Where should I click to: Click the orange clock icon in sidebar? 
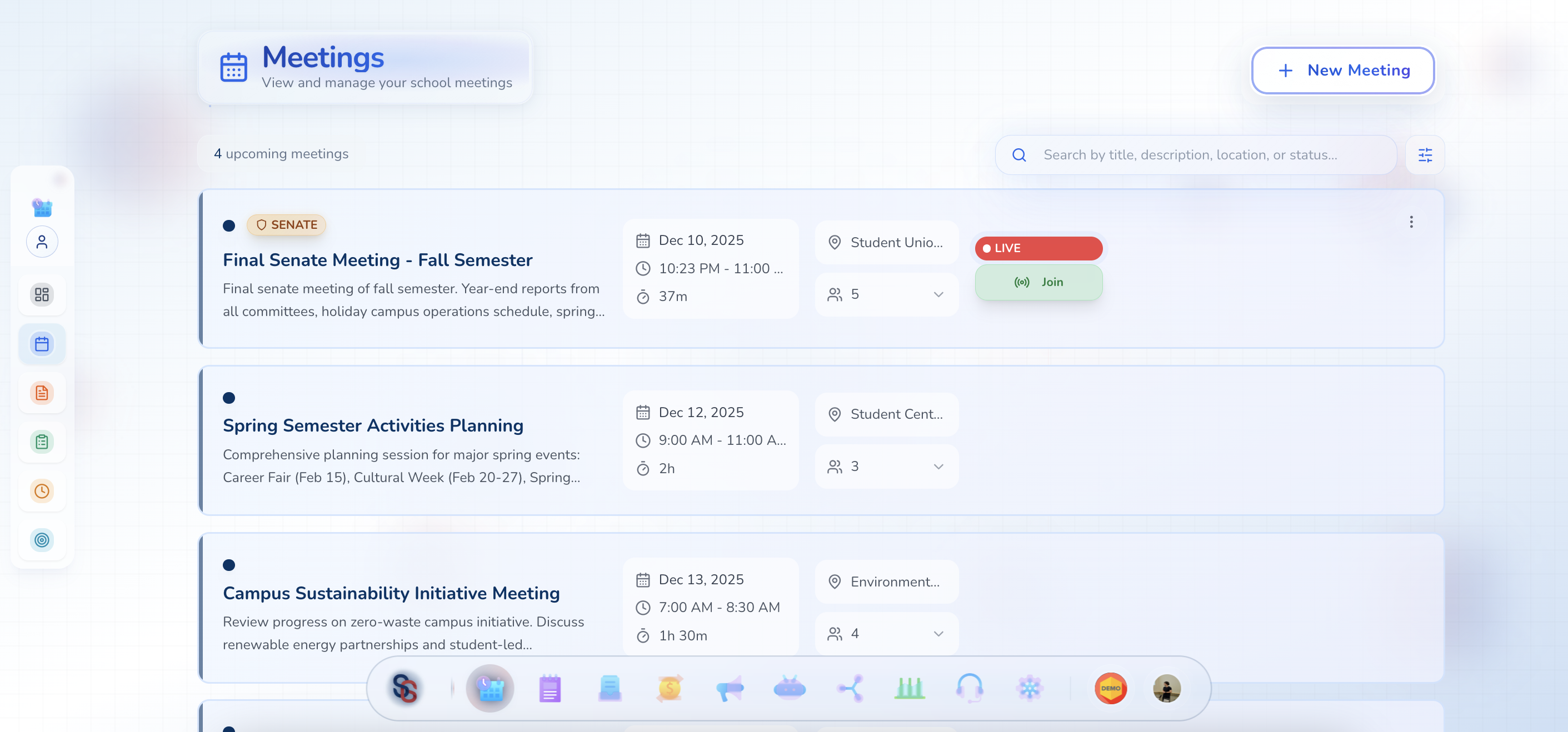42,490
